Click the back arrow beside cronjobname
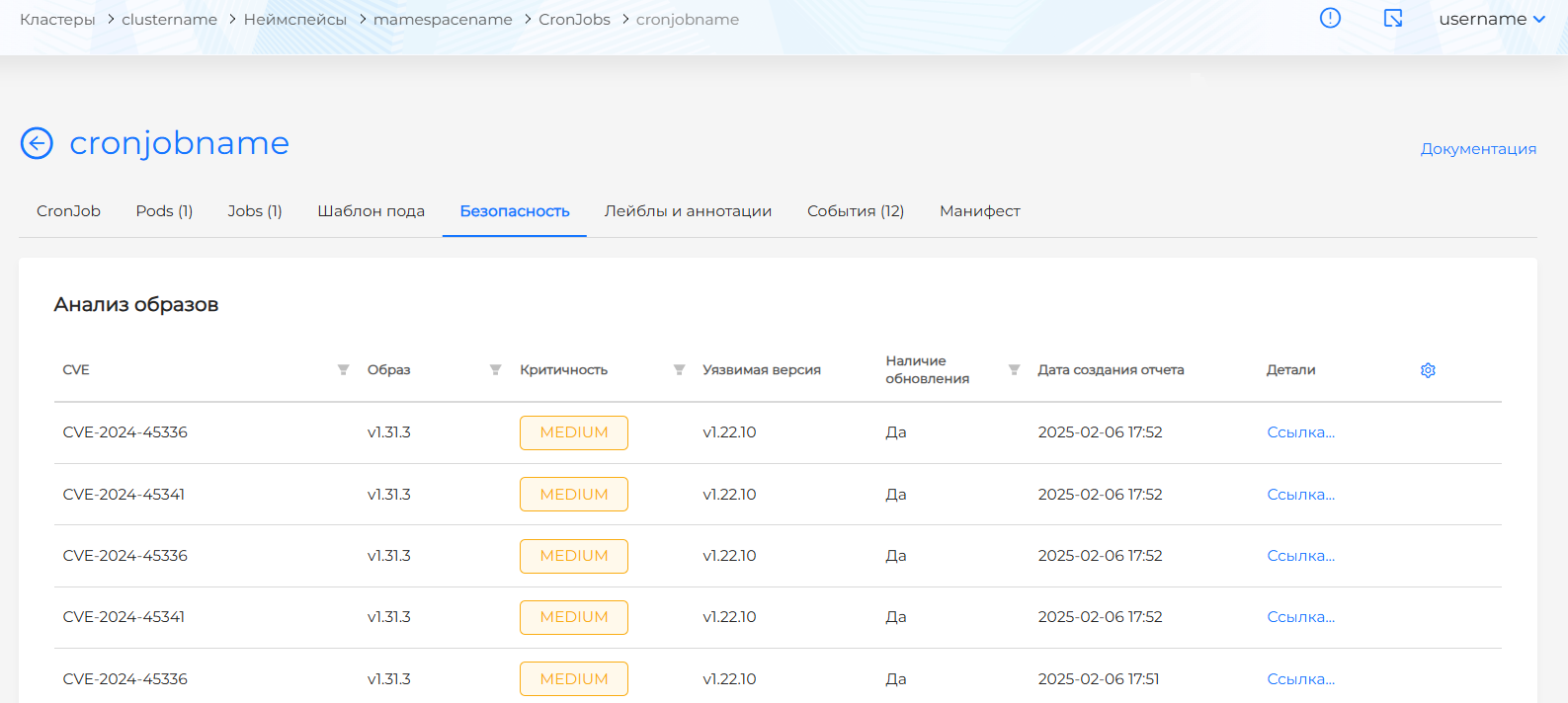This screenshot has width=1568, height=703. click(37, 143)
